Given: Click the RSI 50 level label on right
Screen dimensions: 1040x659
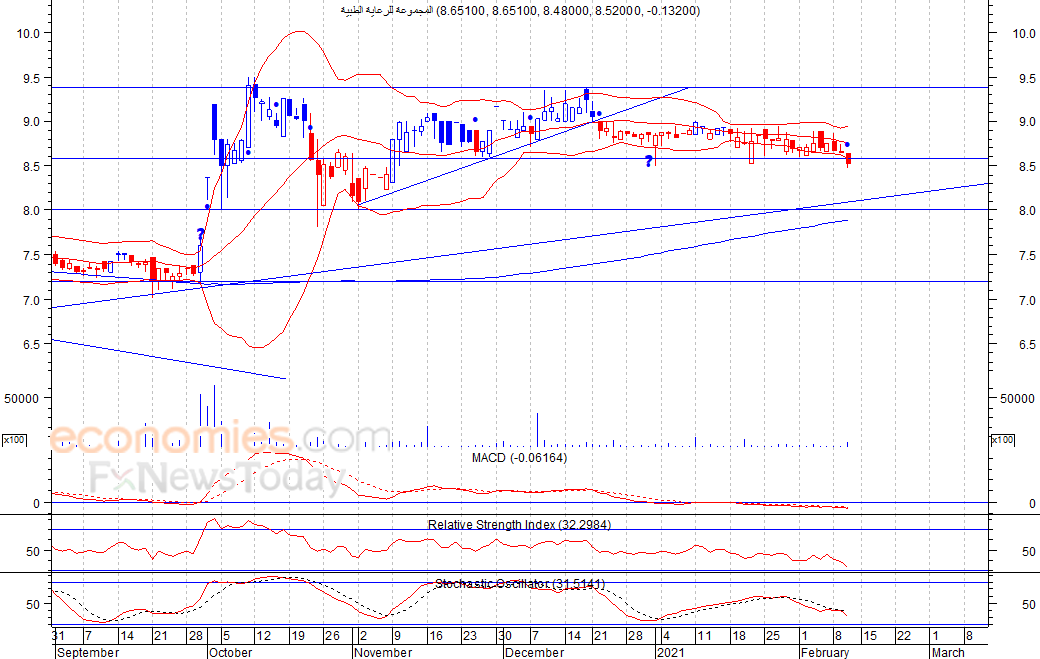Looking at the screenshot, I should (x=1028, y=552).
